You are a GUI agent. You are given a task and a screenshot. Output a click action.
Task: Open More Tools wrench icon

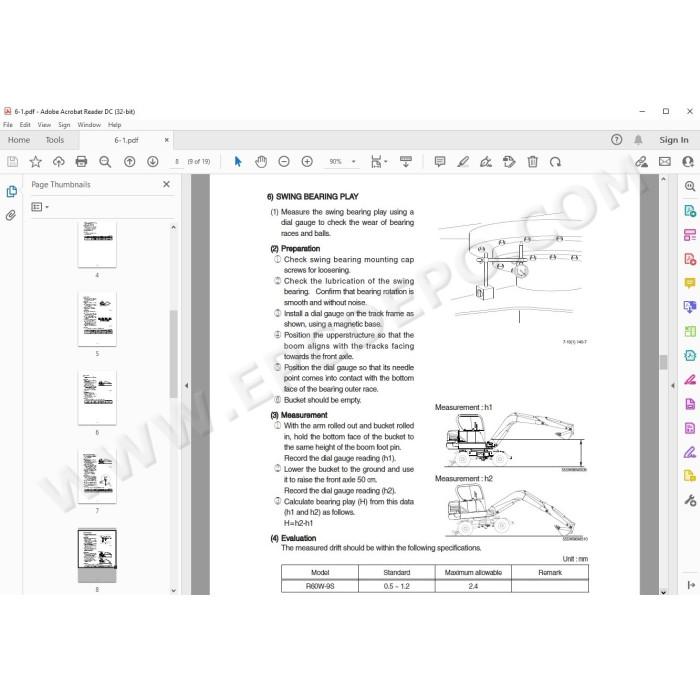pyautogui.click(x=690, y=500)
